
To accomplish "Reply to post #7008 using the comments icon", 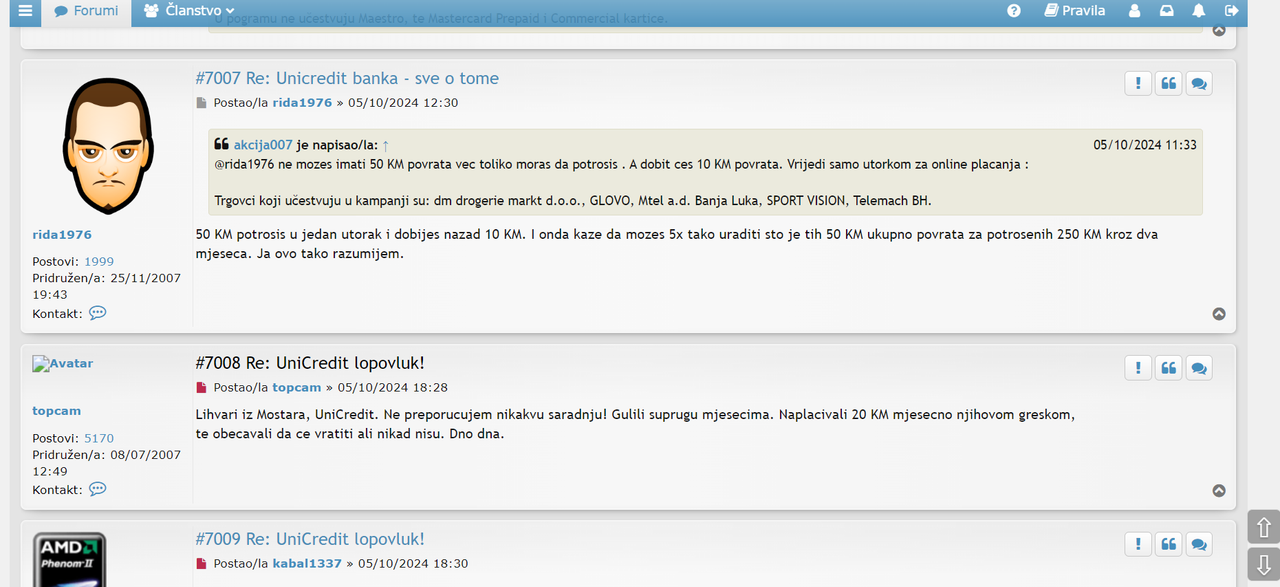I will pos(1199,368).
